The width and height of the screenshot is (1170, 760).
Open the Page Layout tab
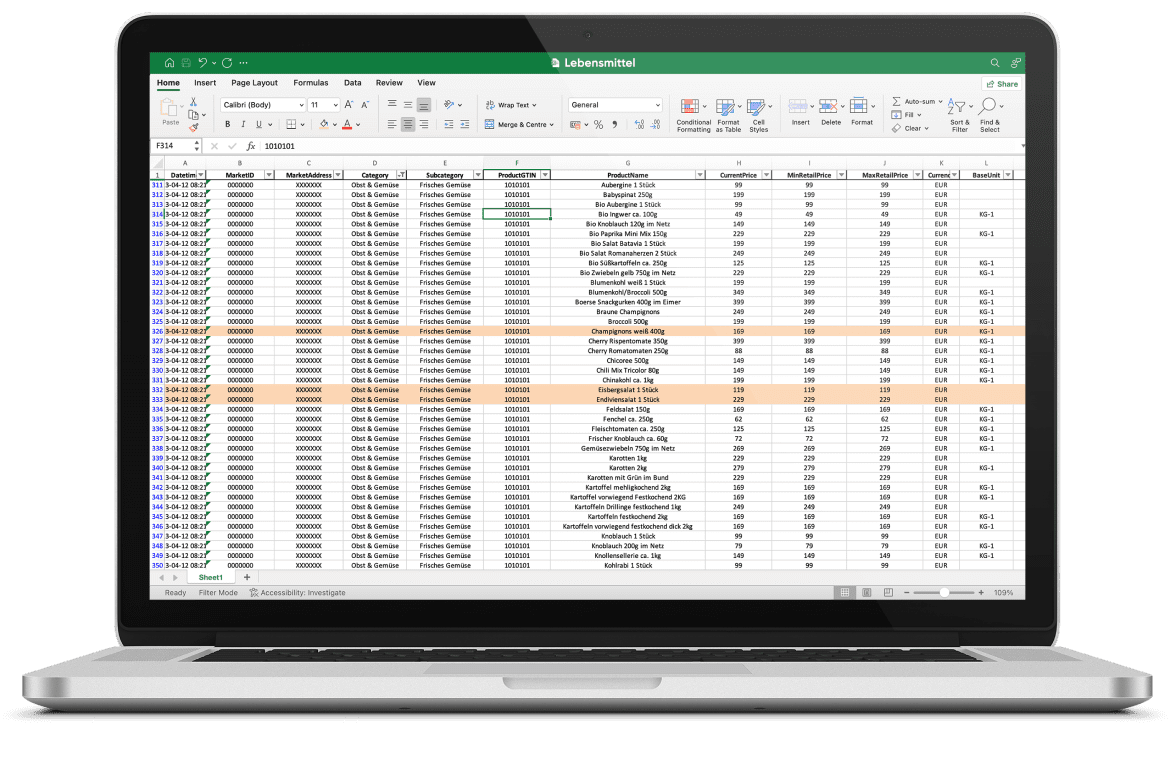254,83
